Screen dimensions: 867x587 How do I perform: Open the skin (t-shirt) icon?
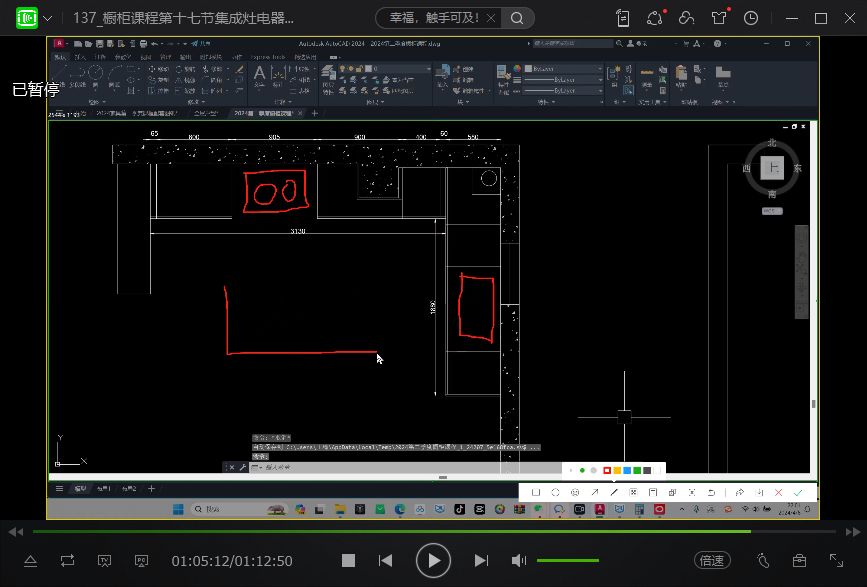719,18
